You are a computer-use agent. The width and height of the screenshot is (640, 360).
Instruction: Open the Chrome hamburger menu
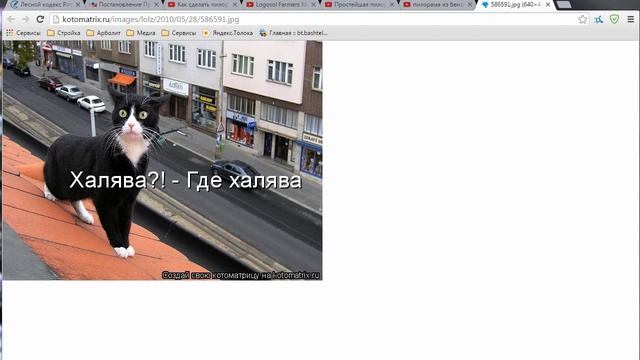(x=631, y=19)
